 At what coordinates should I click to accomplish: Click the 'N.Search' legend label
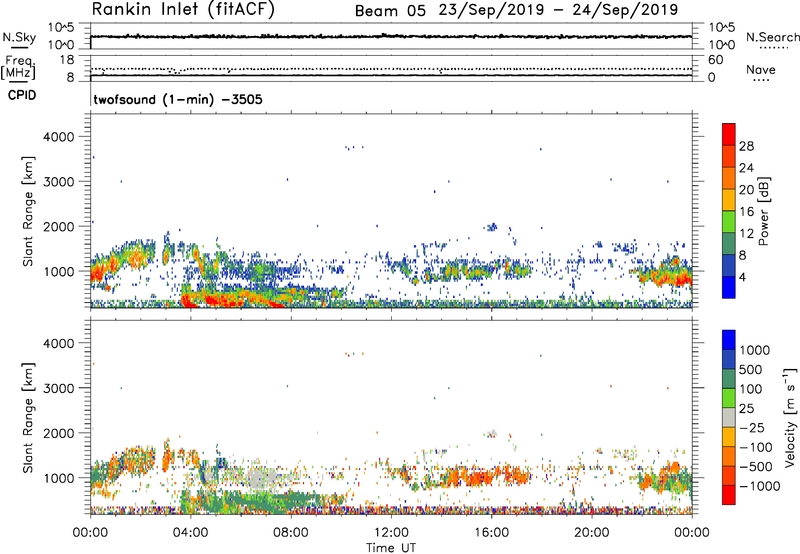pos(772,37)
